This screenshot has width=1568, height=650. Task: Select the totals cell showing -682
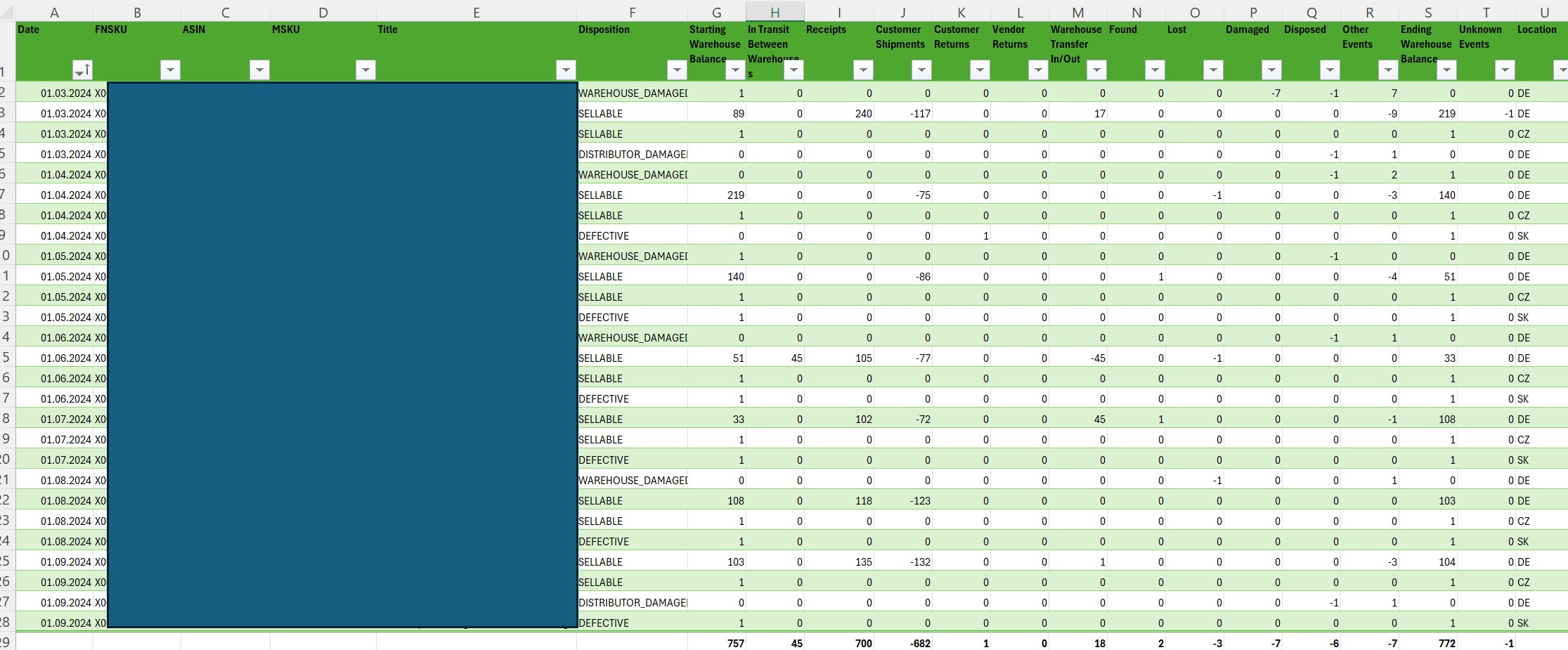point(903,642)
